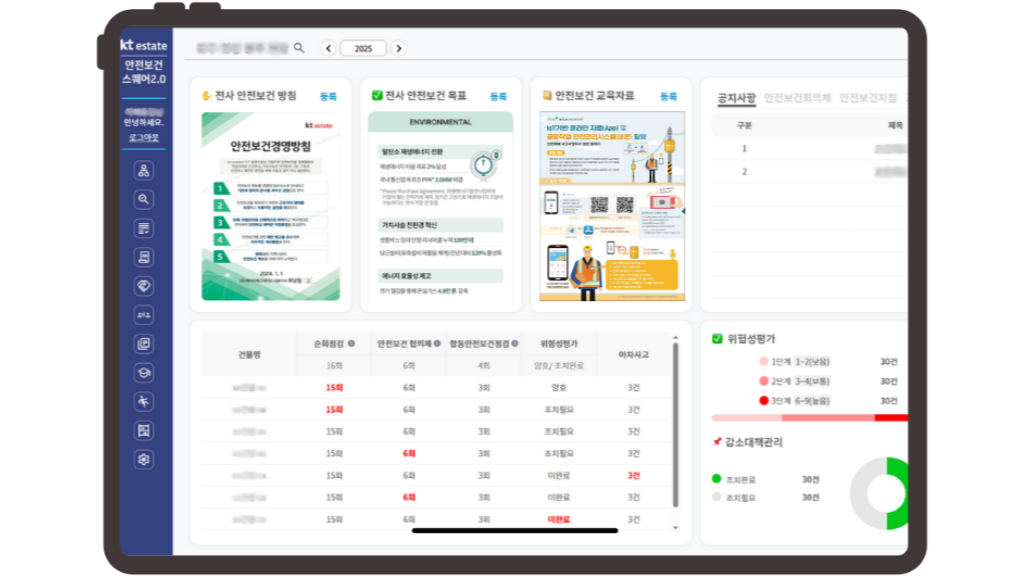The image size is (1024, 576).
Task: Click the table scrollbar up arrow
Action: (675, 338)
